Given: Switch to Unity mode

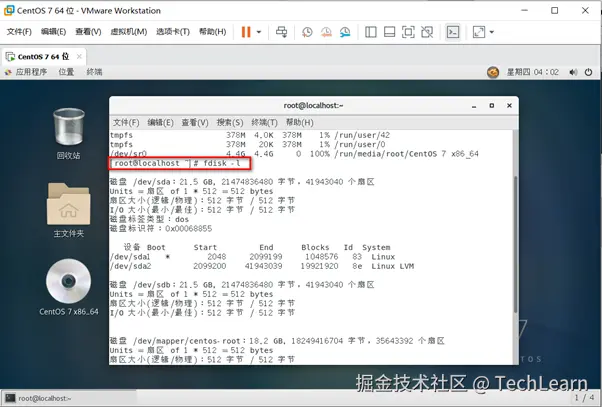Looking at the screenshot, I should [x=427, y=32].
